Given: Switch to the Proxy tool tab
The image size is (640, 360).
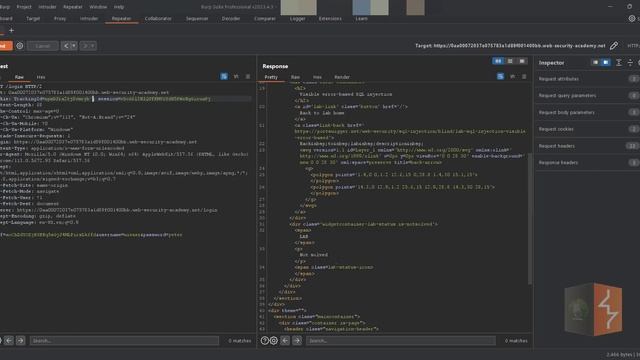Looking at the screenshot, I should 60,18.
